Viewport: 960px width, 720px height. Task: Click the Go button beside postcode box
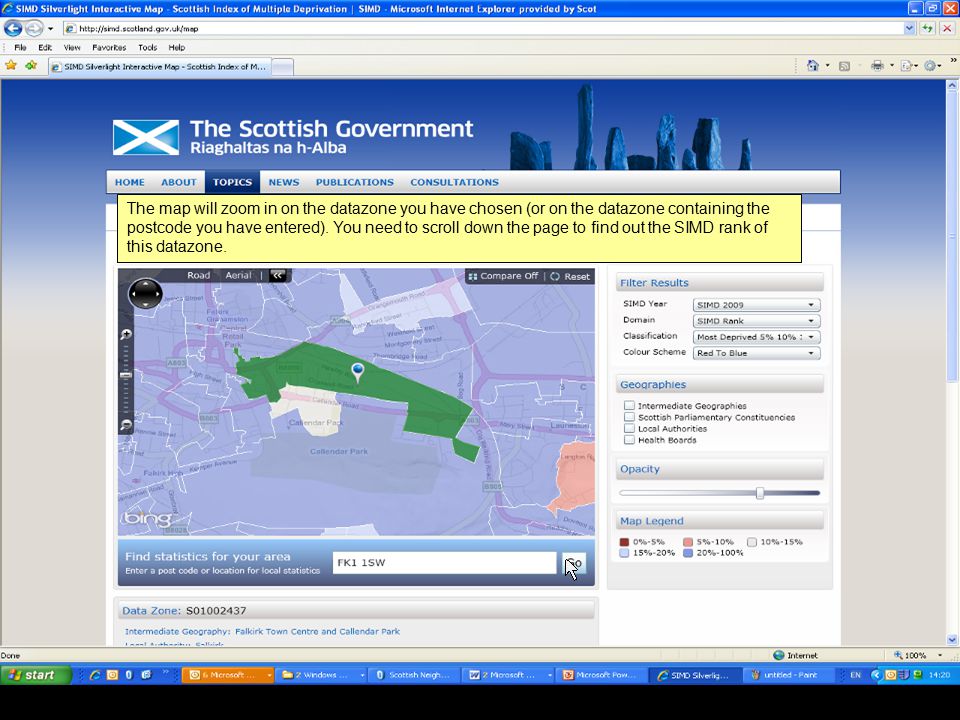(x=574, y=563)
